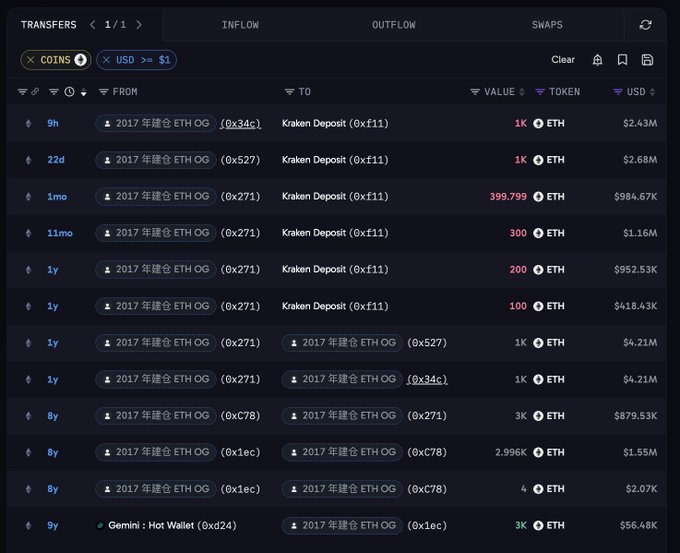Open the 9h transaction Ethereum icon
The width and height of the screenshot is (680, 553).
coord(28,124)
